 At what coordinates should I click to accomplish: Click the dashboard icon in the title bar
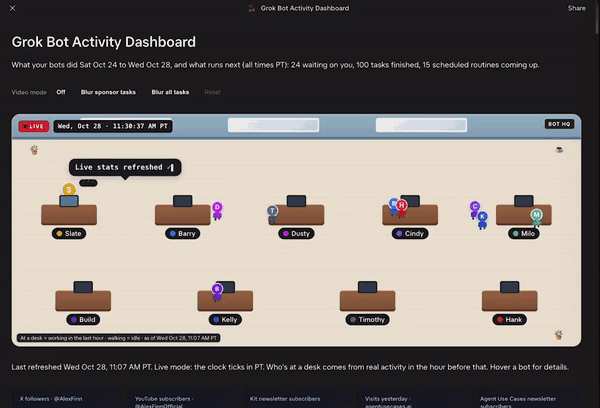coord(251,8)
